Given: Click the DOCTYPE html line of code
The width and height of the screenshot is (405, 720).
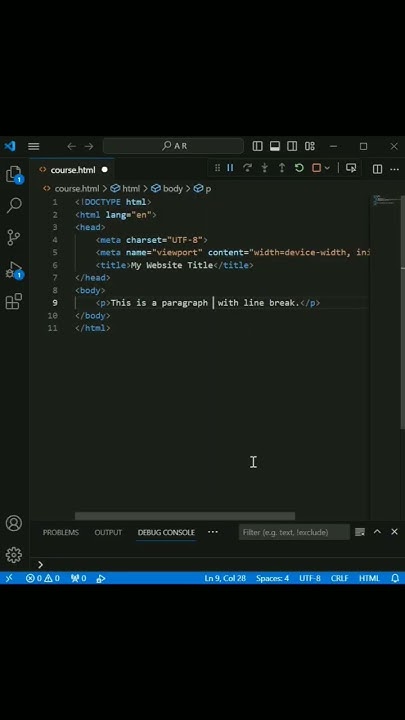Looking at the screenshot, I should pyautogui.click(x=113, y=202).
